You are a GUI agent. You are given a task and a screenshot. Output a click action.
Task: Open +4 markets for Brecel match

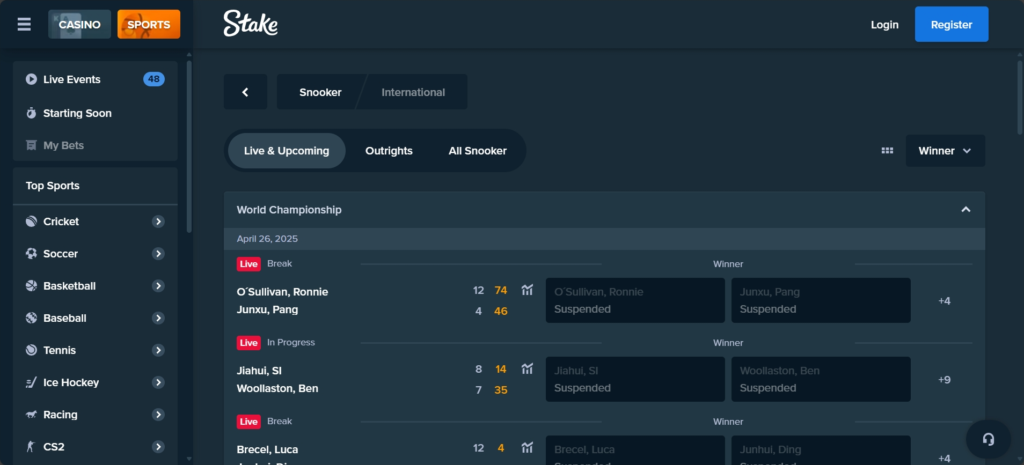tap(944, 458)
